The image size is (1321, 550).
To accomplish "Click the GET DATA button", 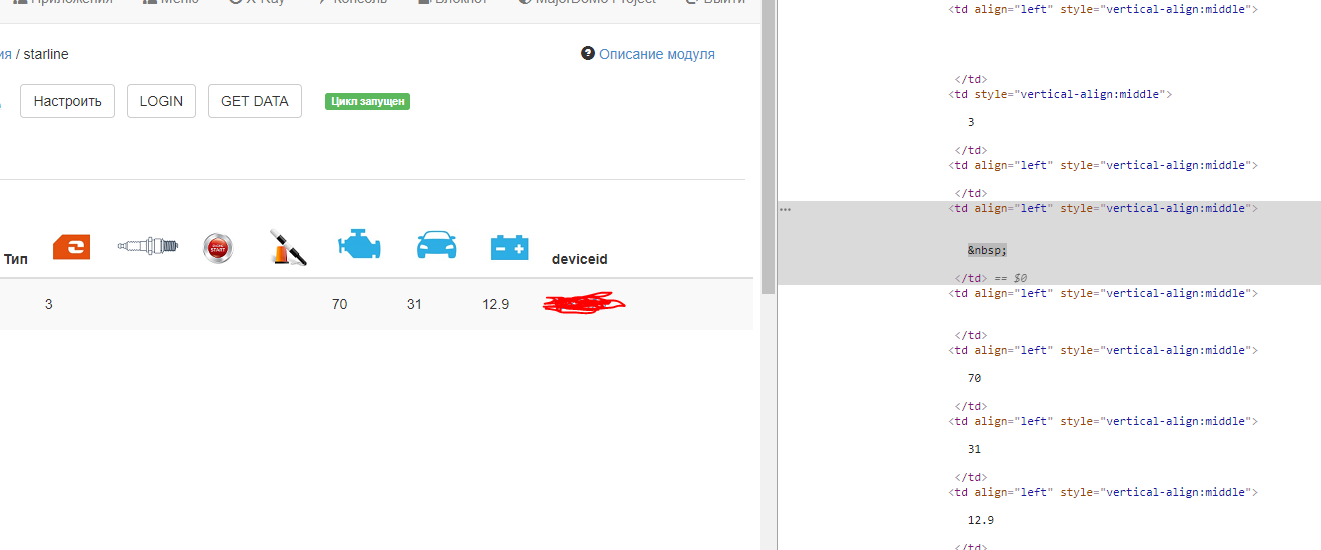I will click(x=255, y=101).
